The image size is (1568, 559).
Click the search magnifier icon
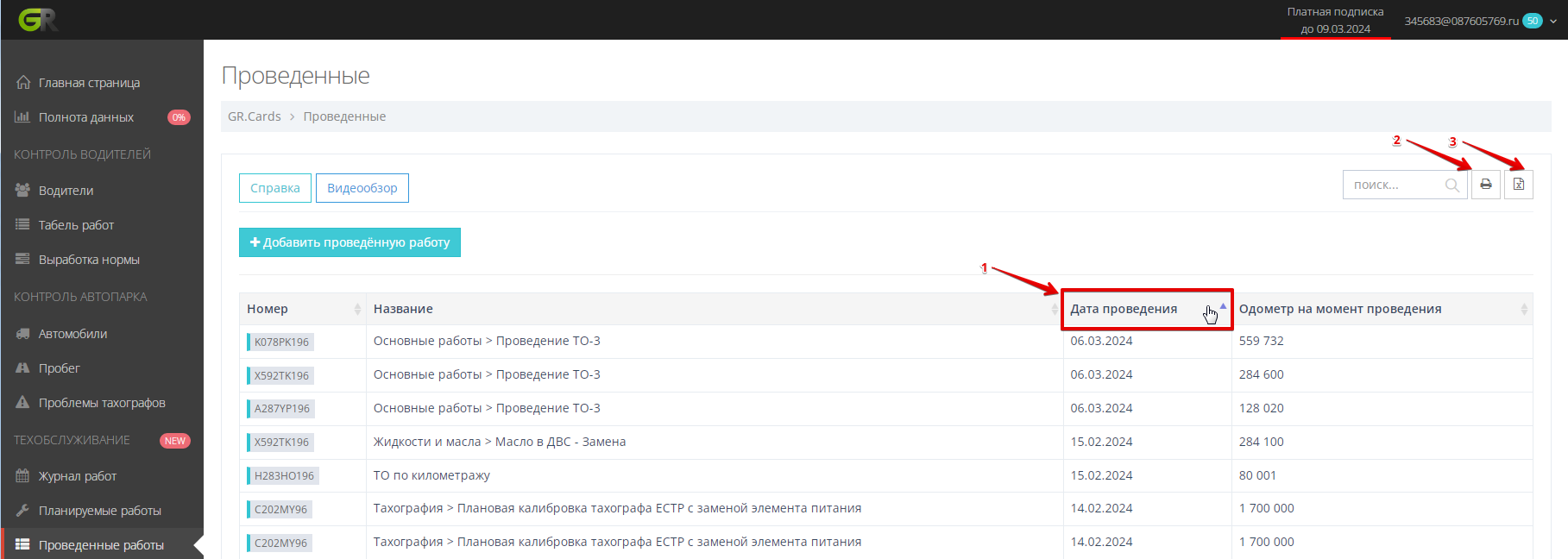pos(1452,185)
